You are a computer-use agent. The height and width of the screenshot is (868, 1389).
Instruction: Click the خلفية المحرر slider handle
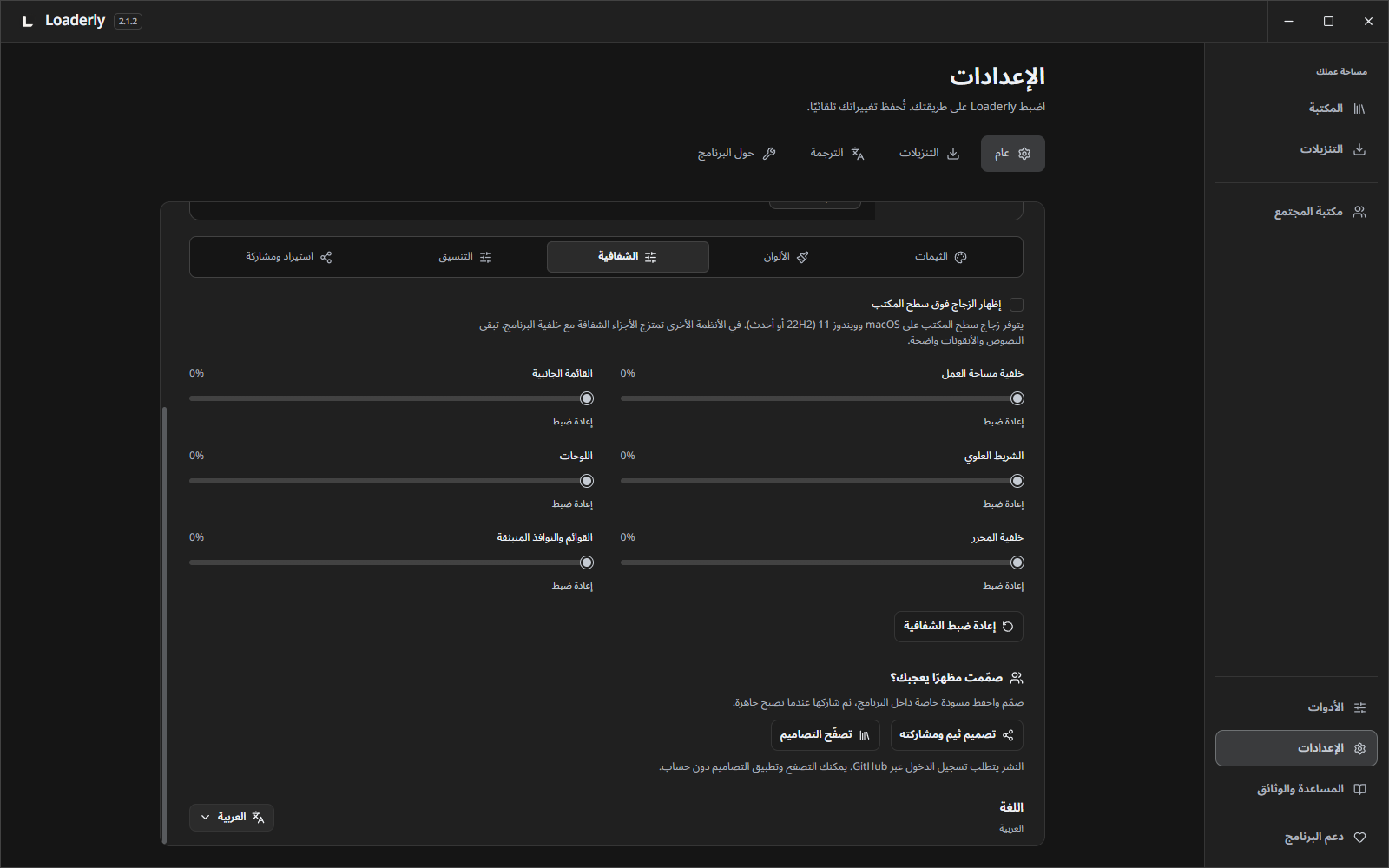(x=1017, y=562)
